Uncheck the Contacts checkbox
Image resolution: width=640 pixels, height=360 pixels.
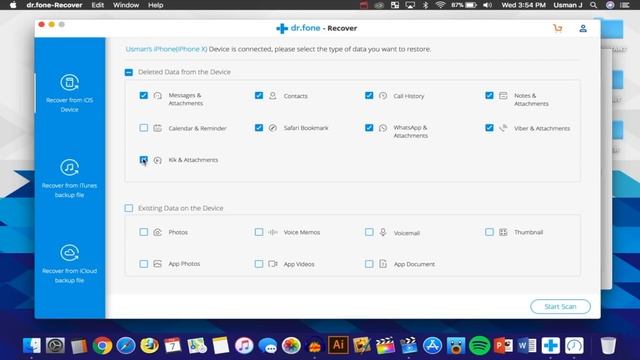pos(259,96)
